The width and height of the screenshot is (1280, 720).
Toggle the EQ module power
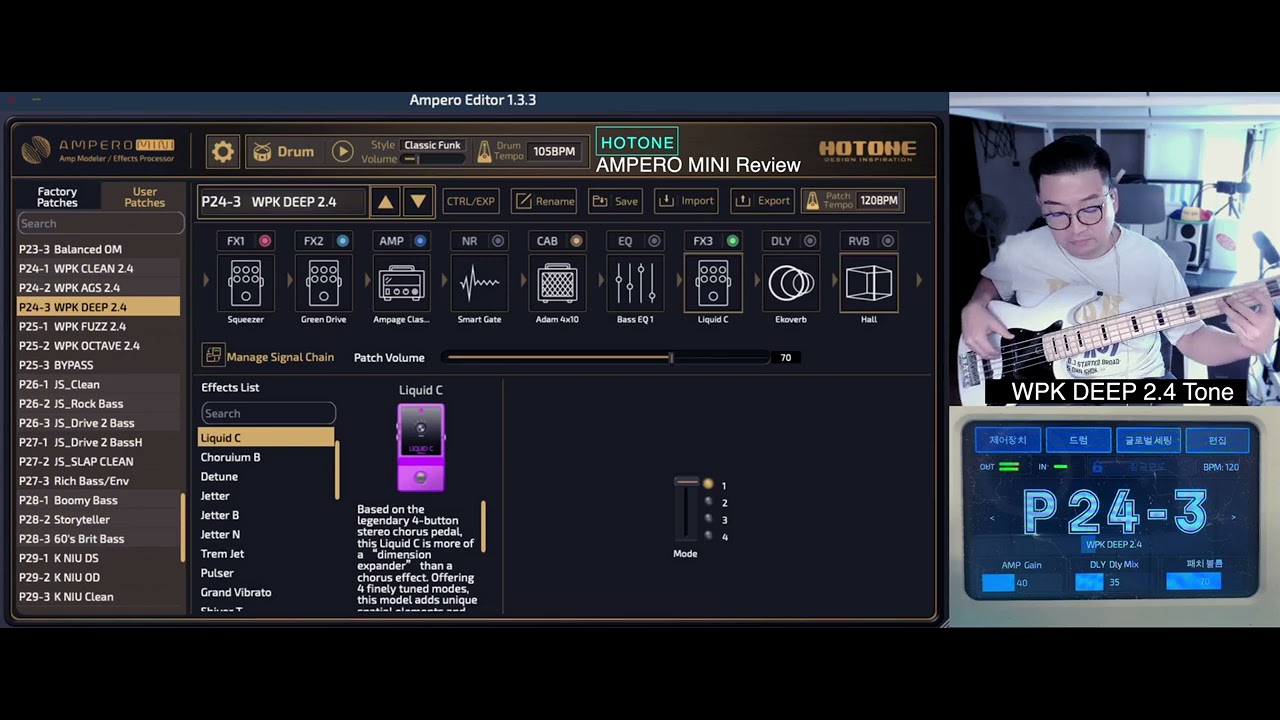(654, 241)
